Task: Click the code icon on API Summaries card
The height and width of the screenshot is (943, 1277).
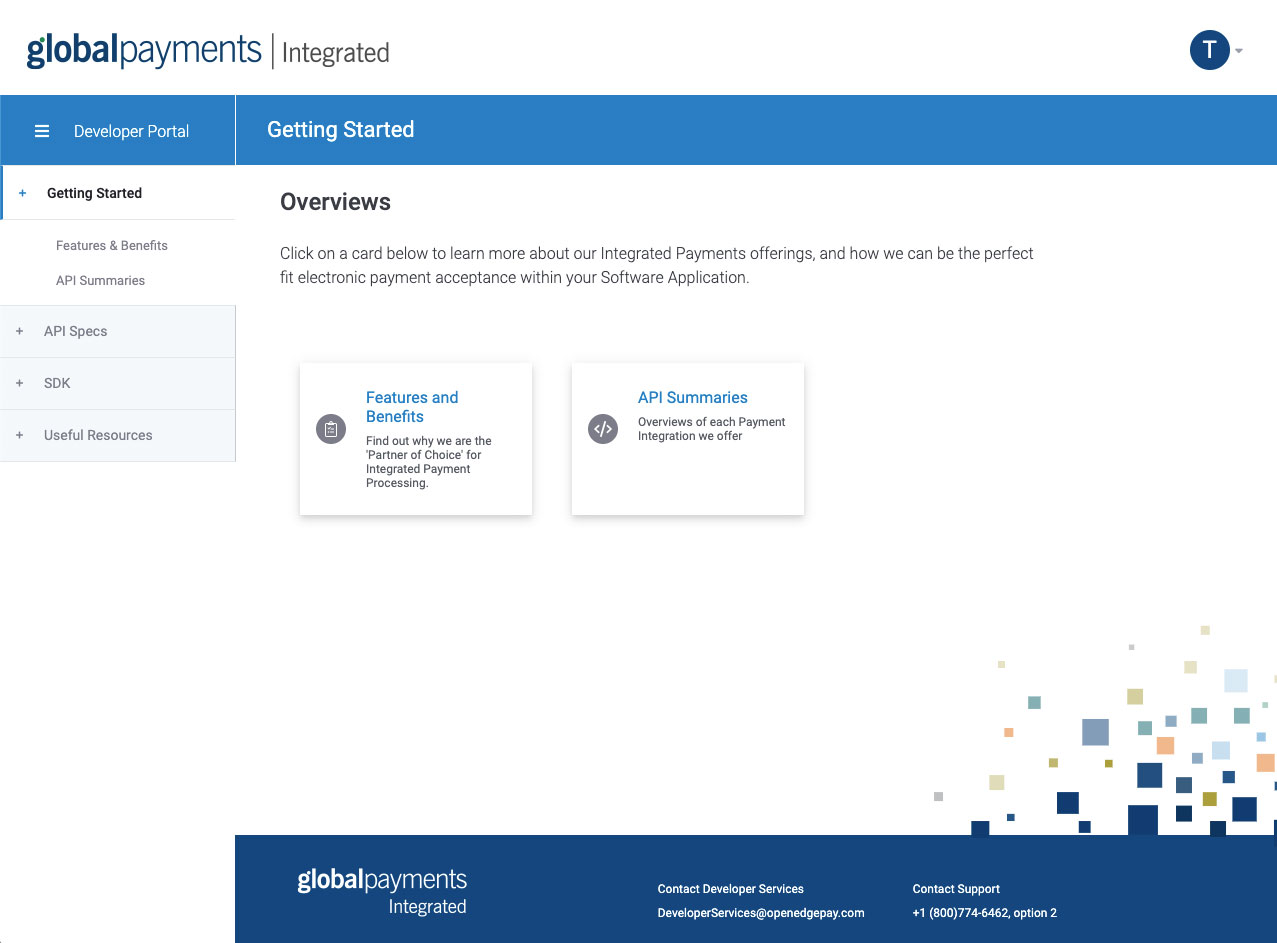Action: [602, 429]
